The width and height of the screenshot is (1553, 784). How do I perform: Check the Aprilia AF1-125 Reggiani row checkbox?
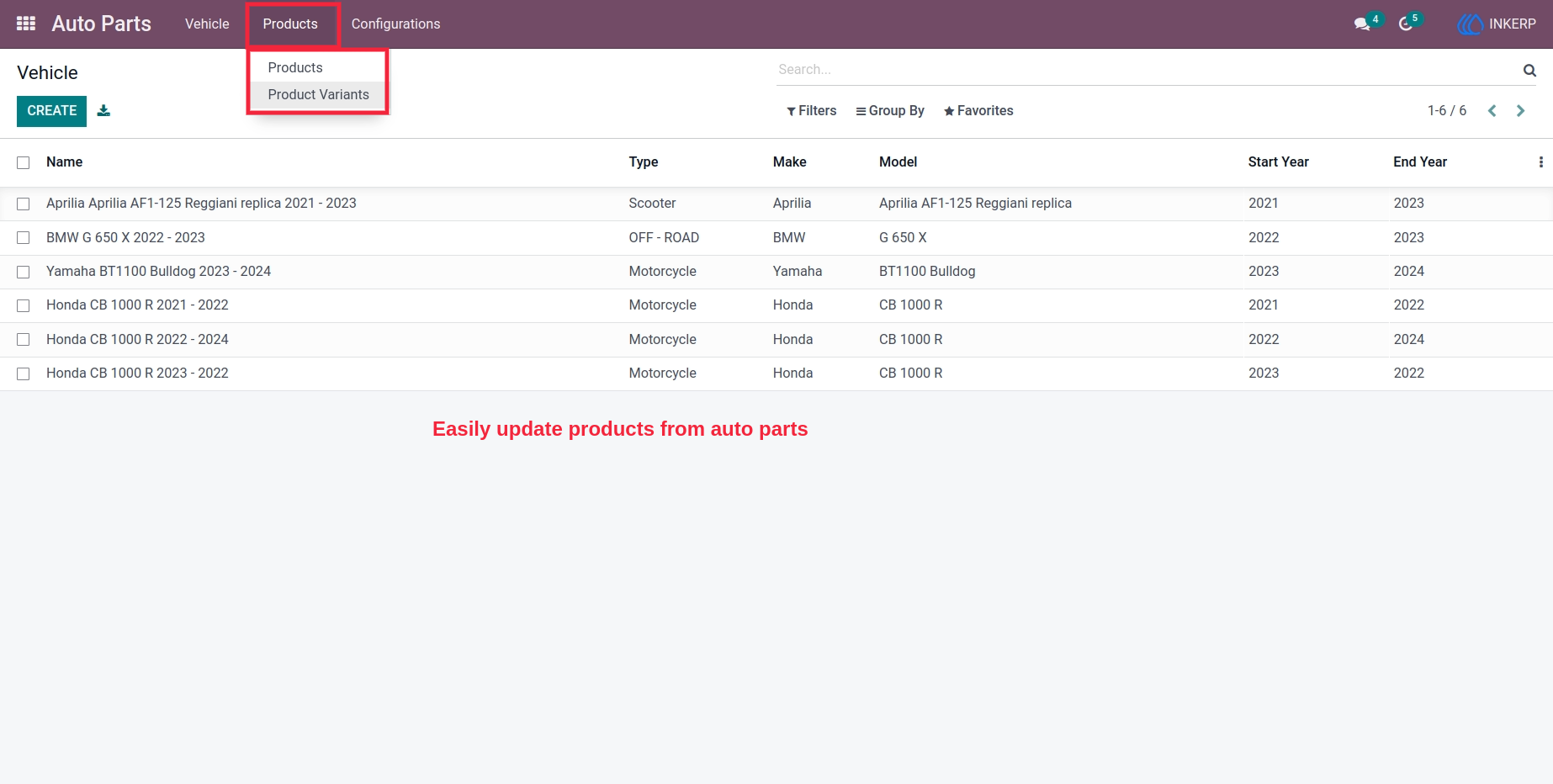click(24, 204)
